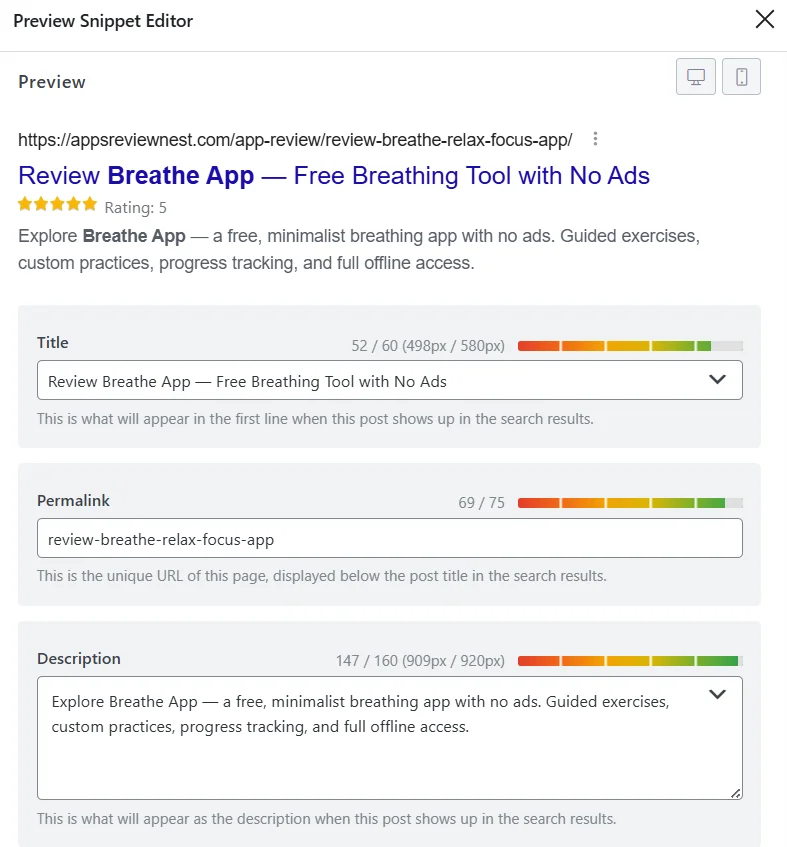Click the Rating: 5 text

pyautogui.click(x=136, y=207)
